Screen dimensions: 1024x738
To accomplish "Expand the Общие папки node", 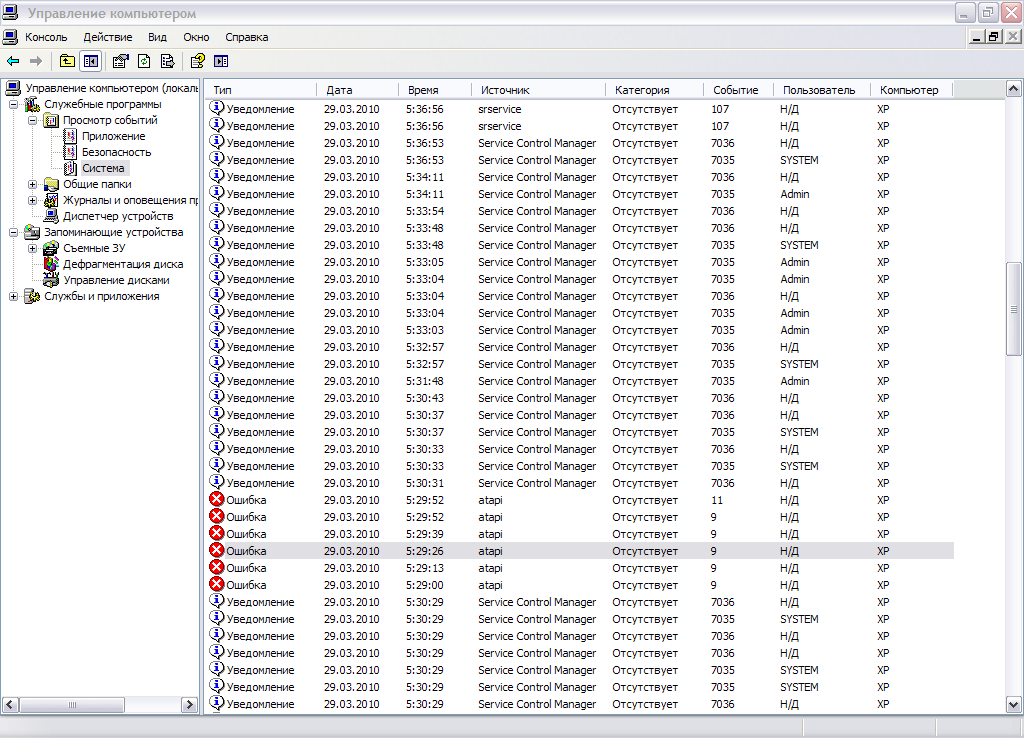I will click(33, 184).
